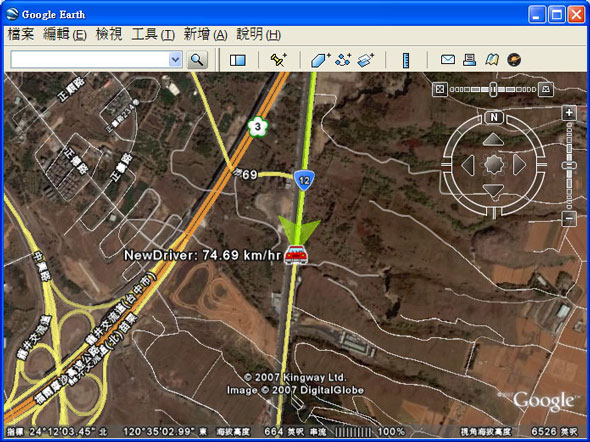
Task: Open the 說明 (H) menu
Action: [259, 35]
